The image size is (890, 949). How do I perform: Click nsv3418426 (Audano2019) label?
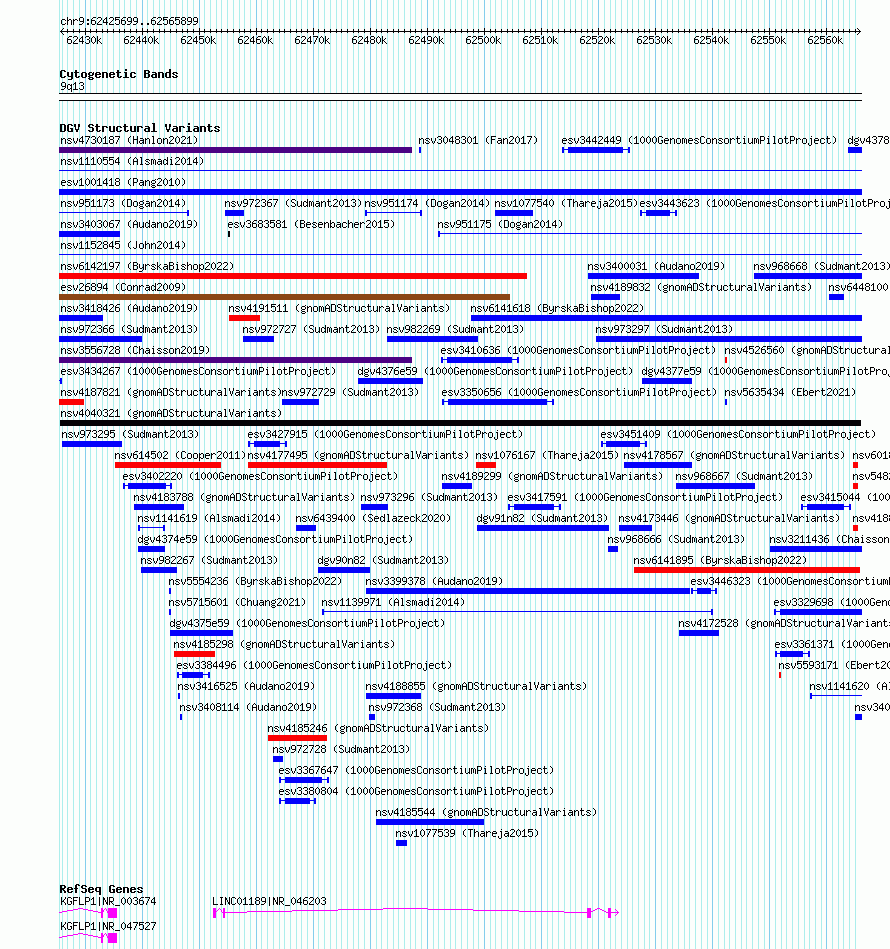[129, 309]
